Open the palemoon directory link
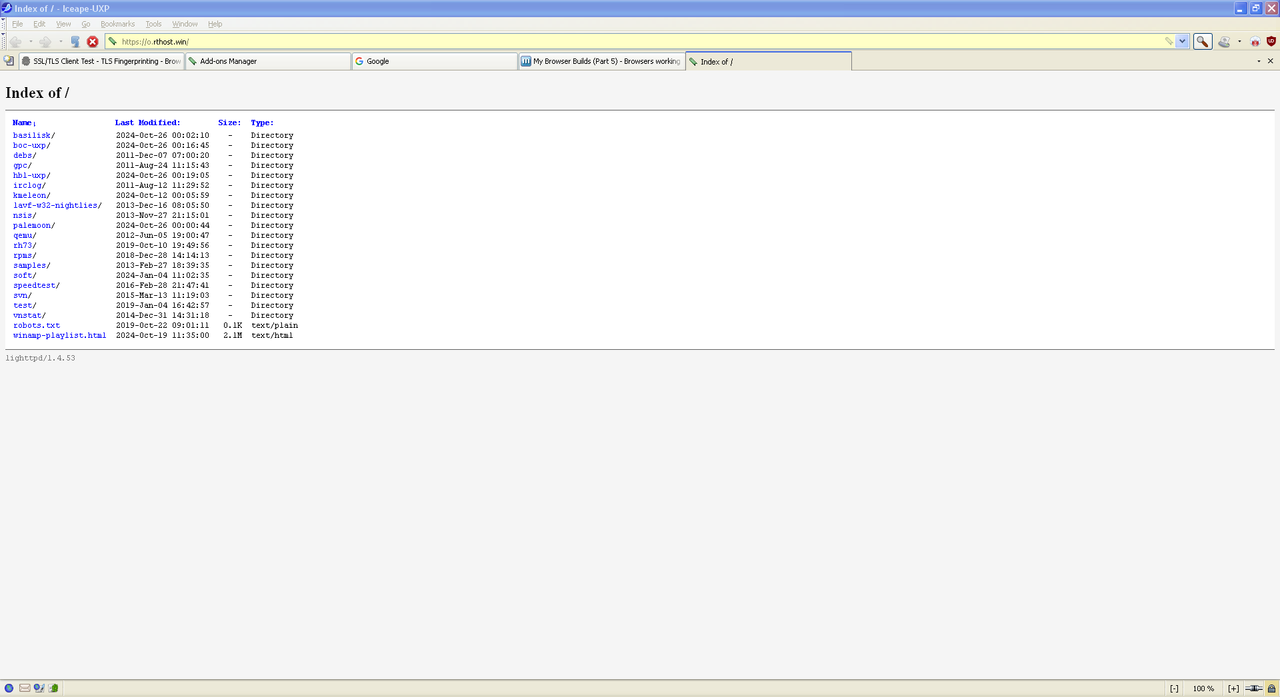This screenshot has width=1280, height=697. pos(32,225)
